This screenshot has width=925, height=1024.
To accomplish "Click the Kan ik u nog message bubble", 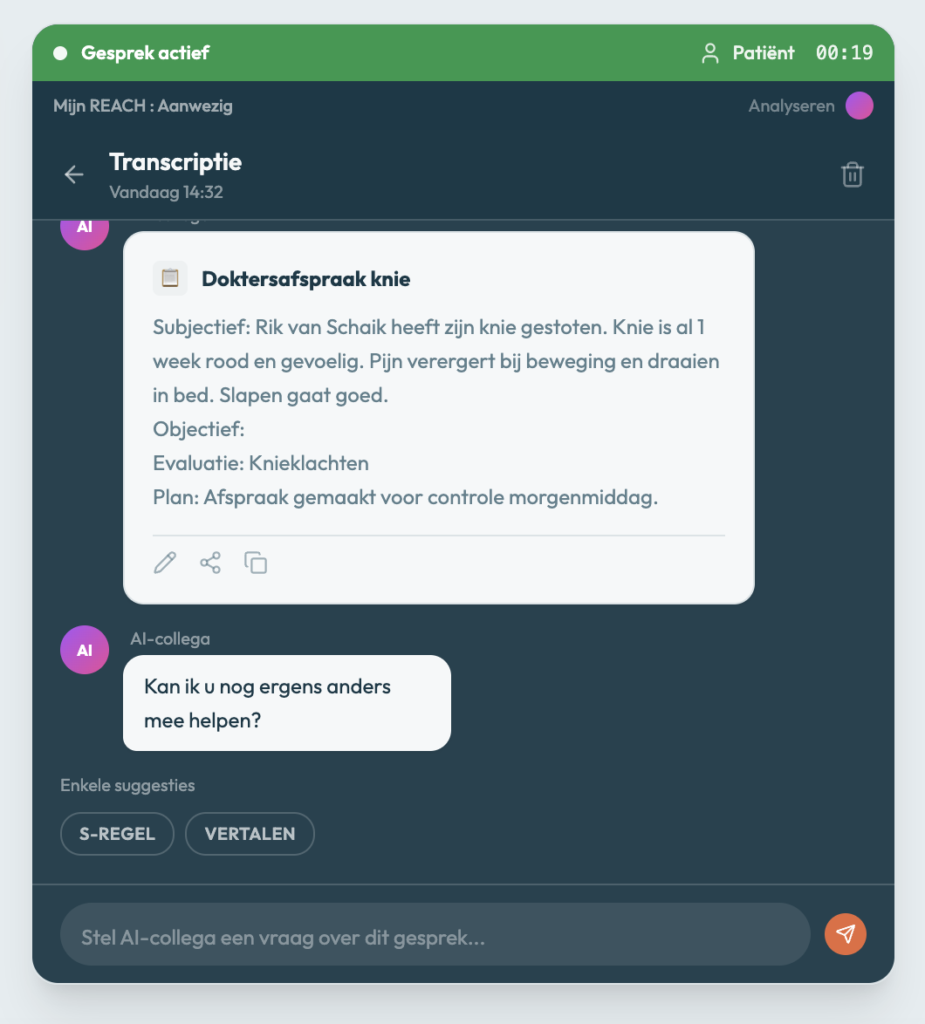I will (286, 702).
